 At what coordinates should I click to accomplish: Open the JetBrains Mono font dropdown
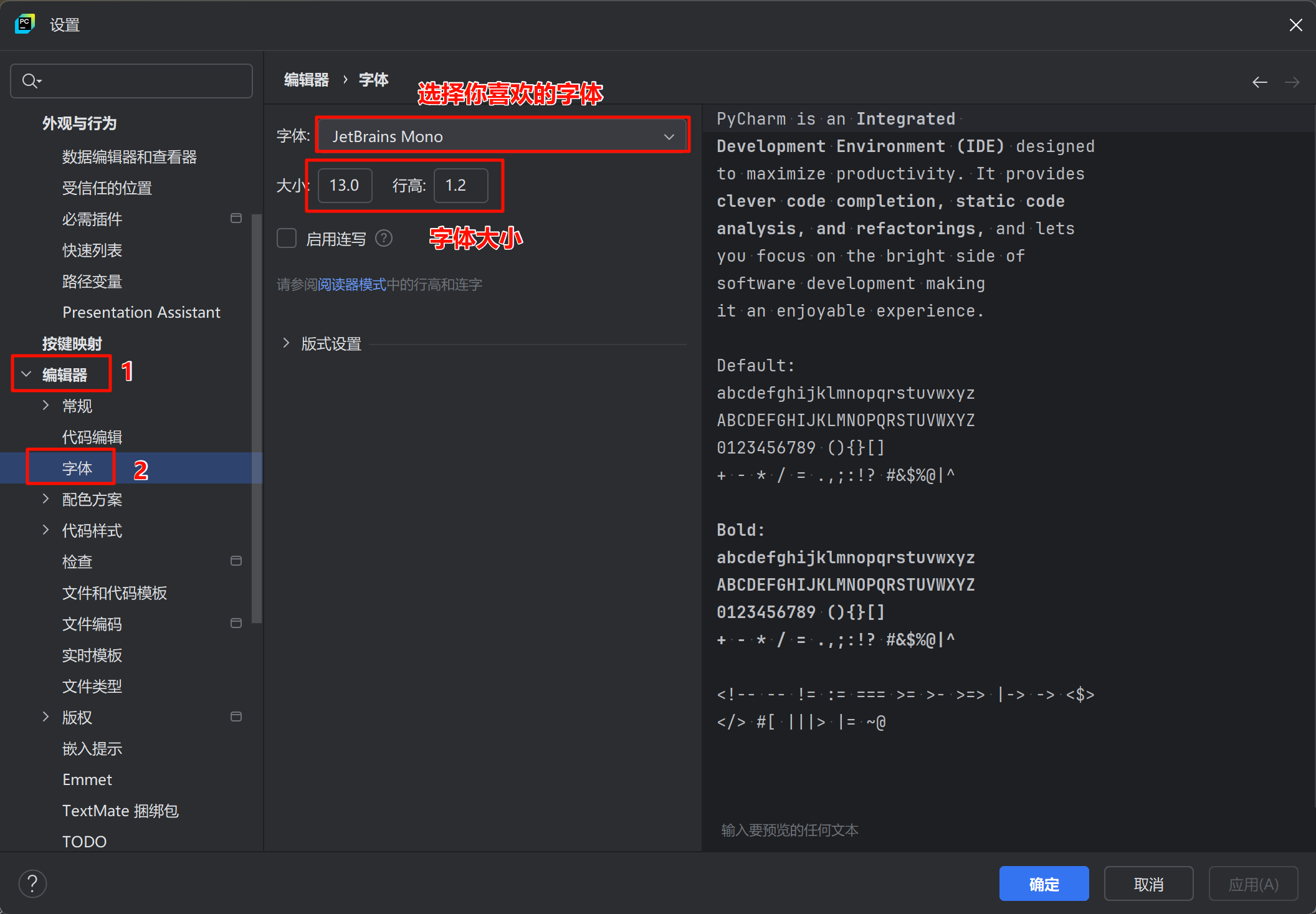tap(503, 136)
